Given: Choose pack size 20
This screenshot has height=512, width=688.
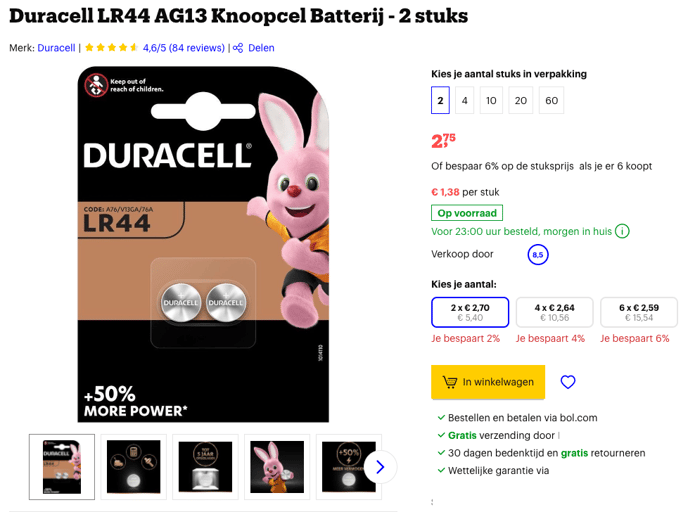Looking at the screenshot, I should (520, 100).
